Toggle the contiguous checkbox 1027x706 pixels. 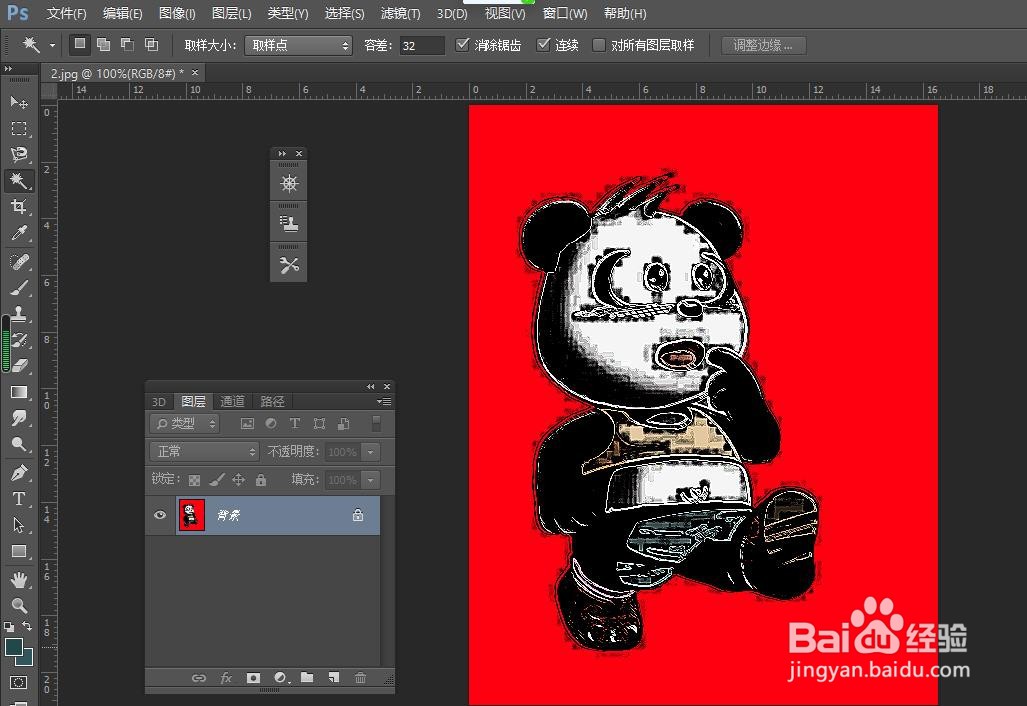tap(543, 45)
